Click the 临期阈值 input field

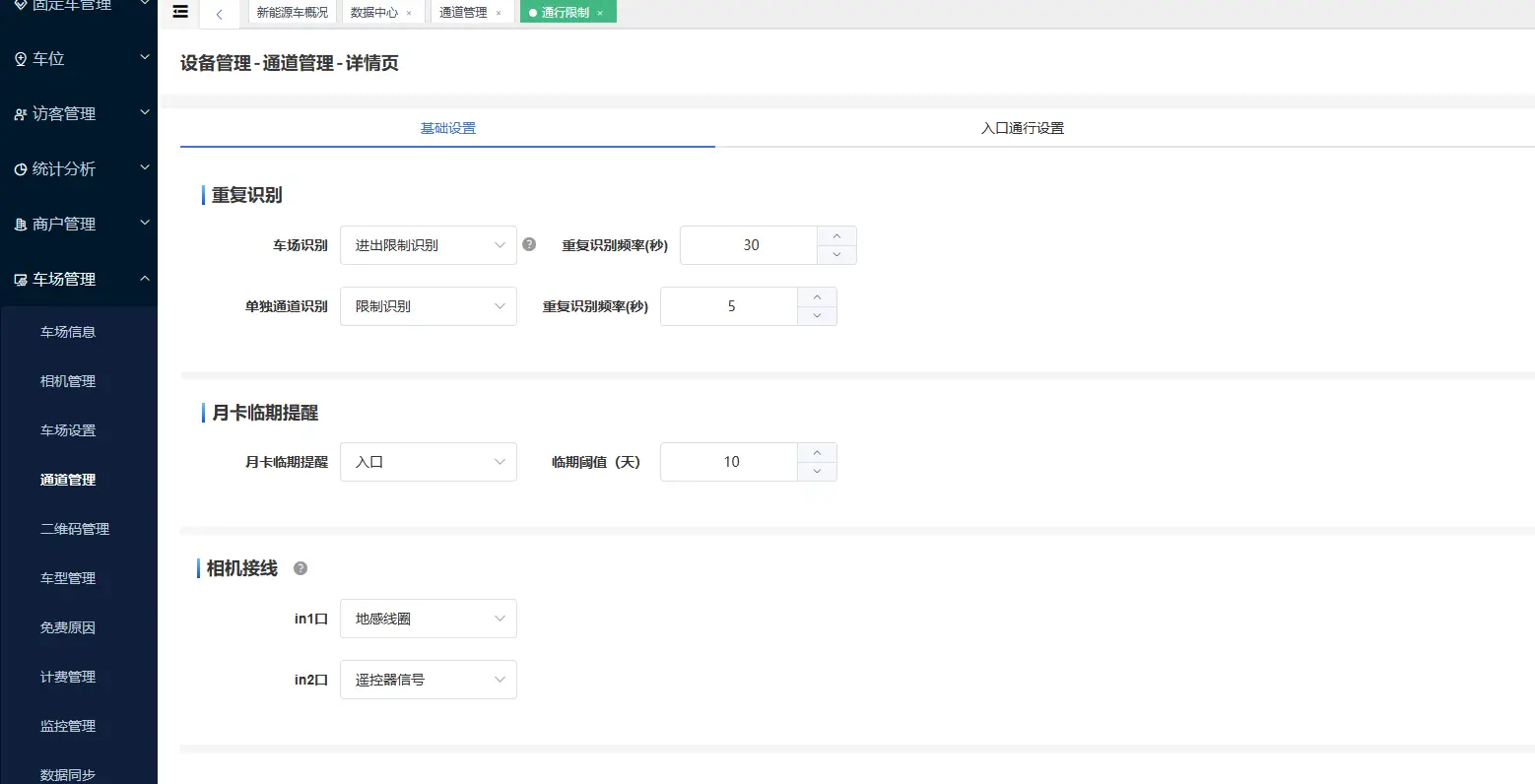coord(729,462)
